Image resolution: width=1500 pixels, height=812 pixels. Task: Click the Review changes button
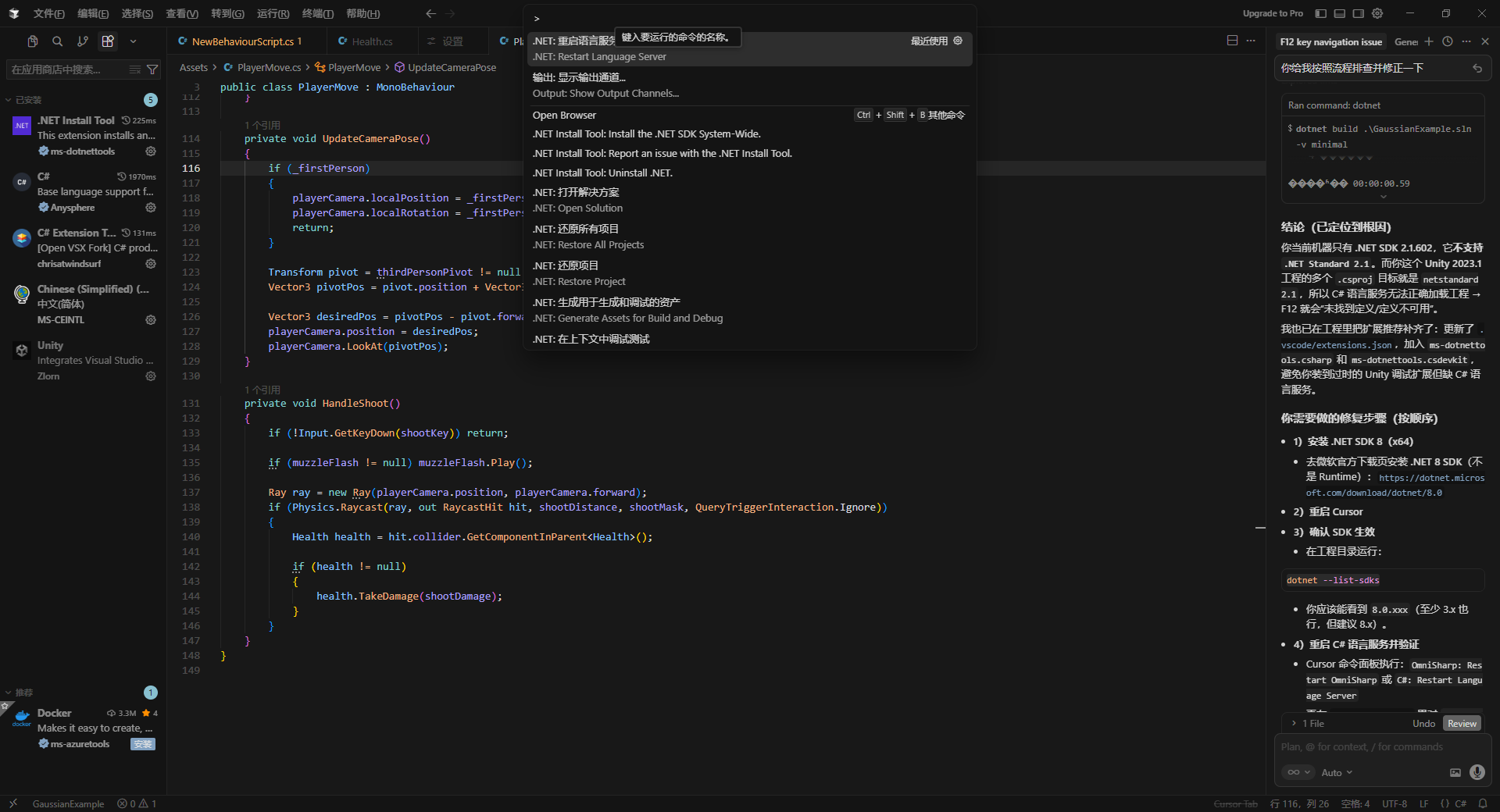tap(1462, 724)
